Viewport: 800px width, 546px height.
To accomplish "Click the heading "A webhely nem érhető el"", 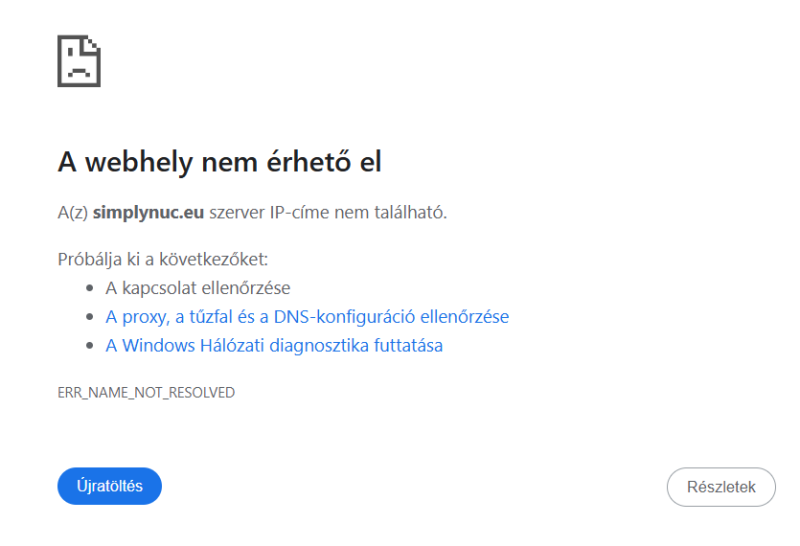I will (219, 162).
